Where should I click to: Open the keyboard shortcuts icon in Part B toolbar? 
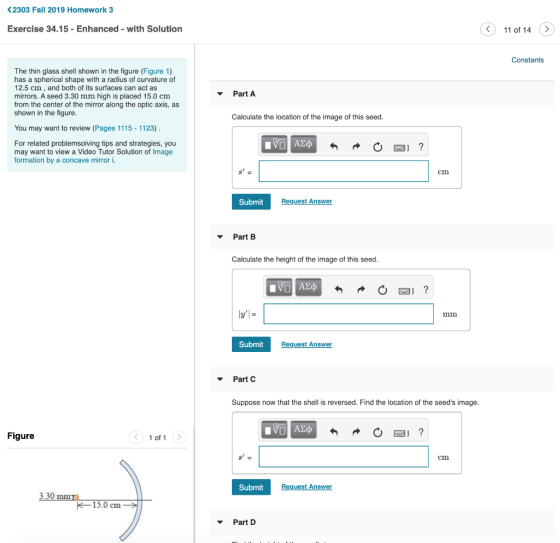pyautogui.click(x=406, y=291)
